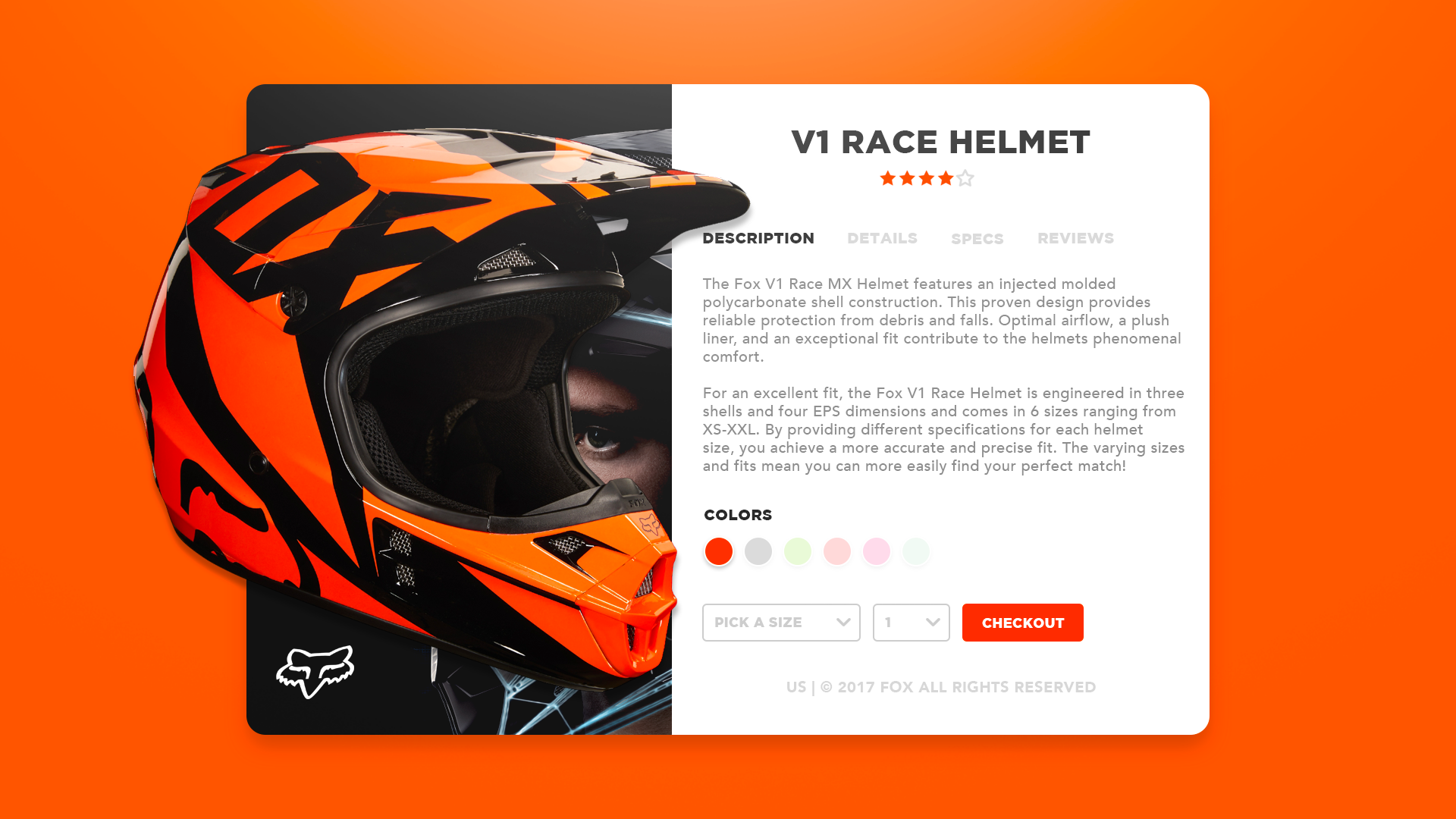Viewport: 1456px width, 819px height.
Task: Click the Checkout button
Action: pyautogui.click(x=1023, y=623)
